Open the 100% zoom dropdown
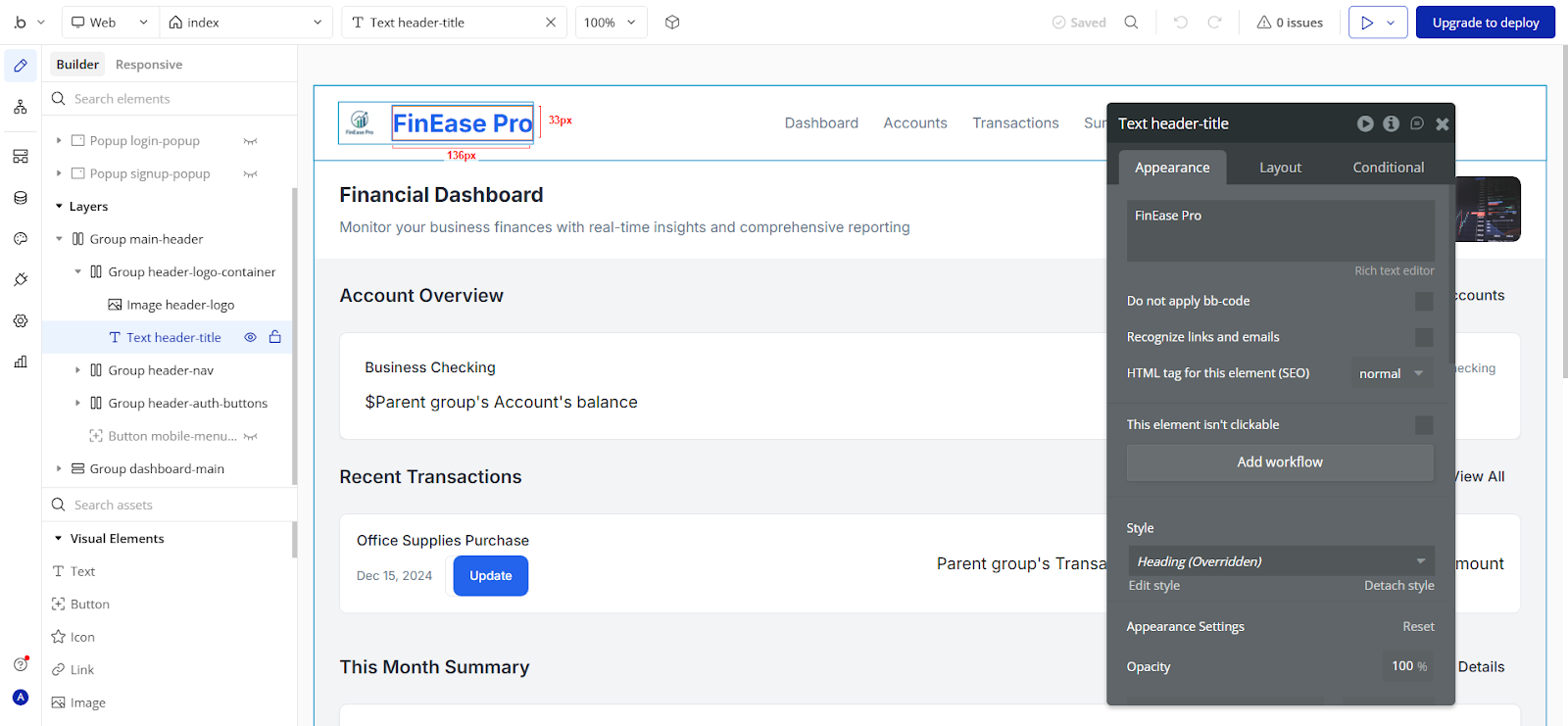The image size is (1568, 726). (x=612, y=22)
